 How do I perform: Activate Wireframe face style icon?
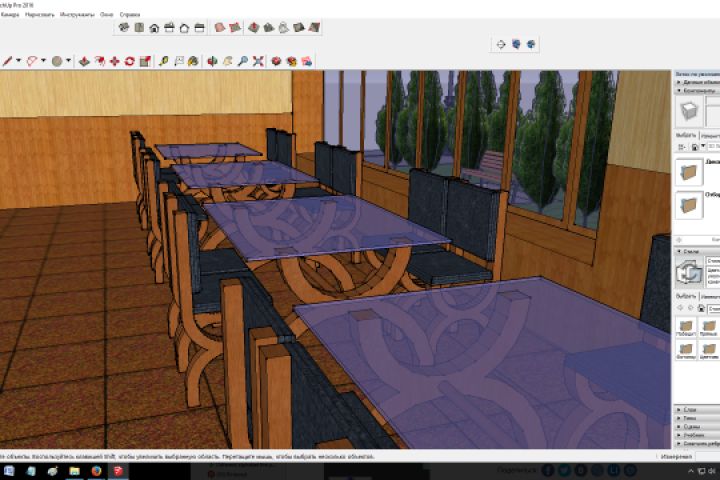point(254,28)
